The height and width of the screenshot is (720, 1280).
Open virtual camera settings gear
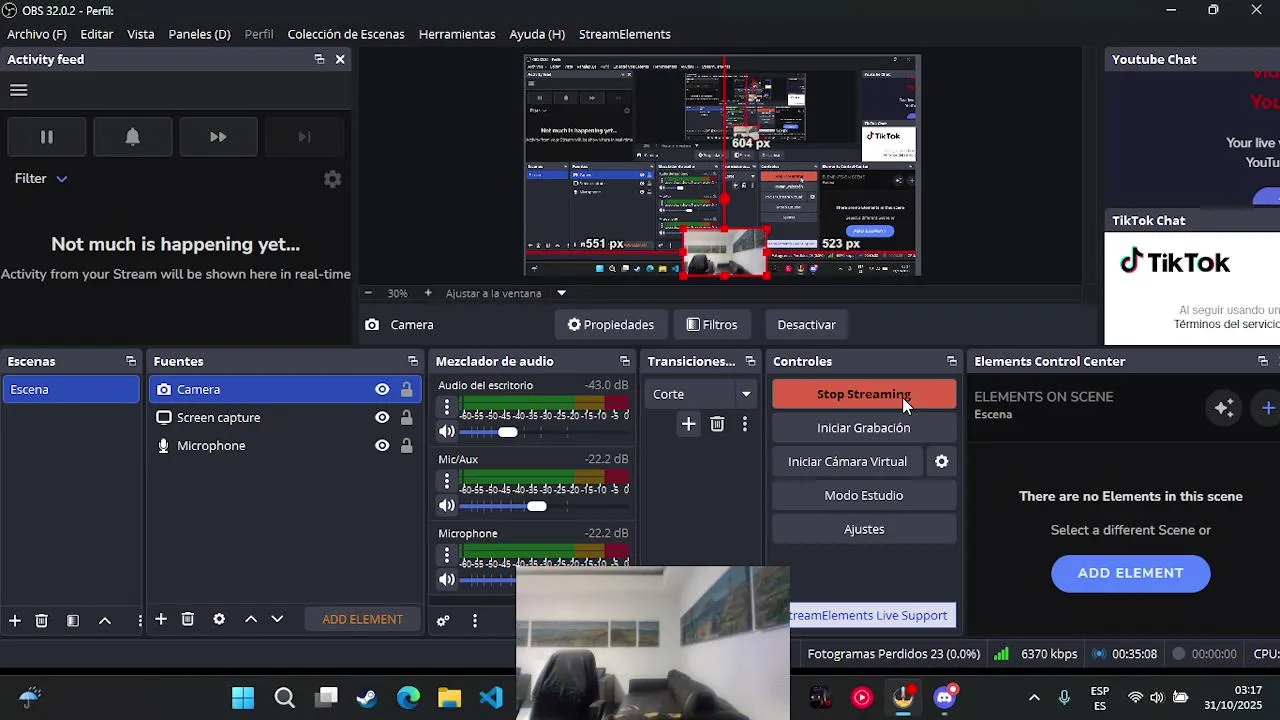click(x=941, y=462)
